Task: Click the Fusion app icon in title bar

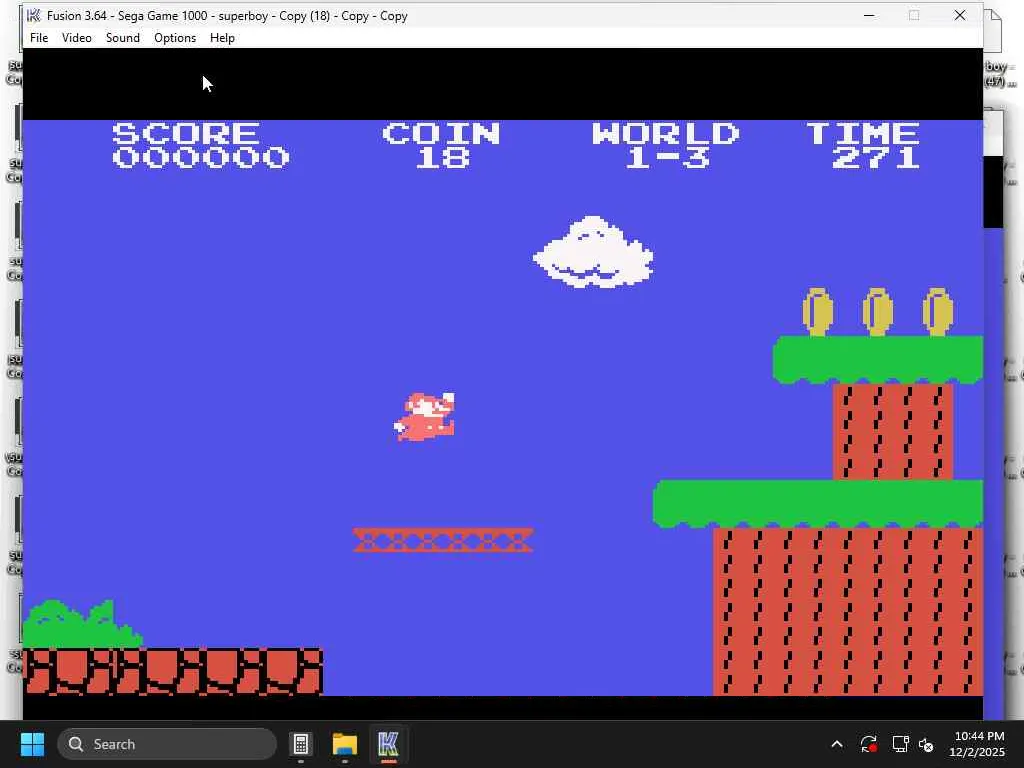Action: coord(34,16)
